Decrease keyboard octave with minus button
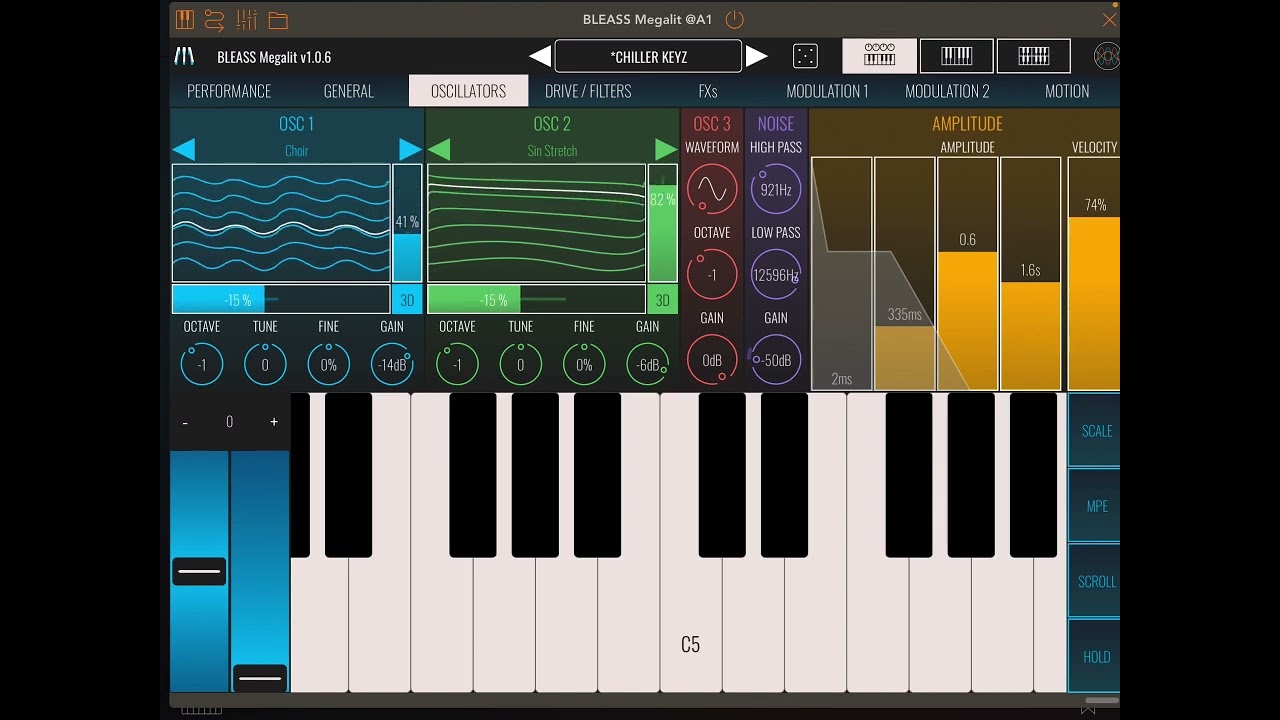Image resolution: width=1280 pixels, height=720 pixels. click(185, 422)
